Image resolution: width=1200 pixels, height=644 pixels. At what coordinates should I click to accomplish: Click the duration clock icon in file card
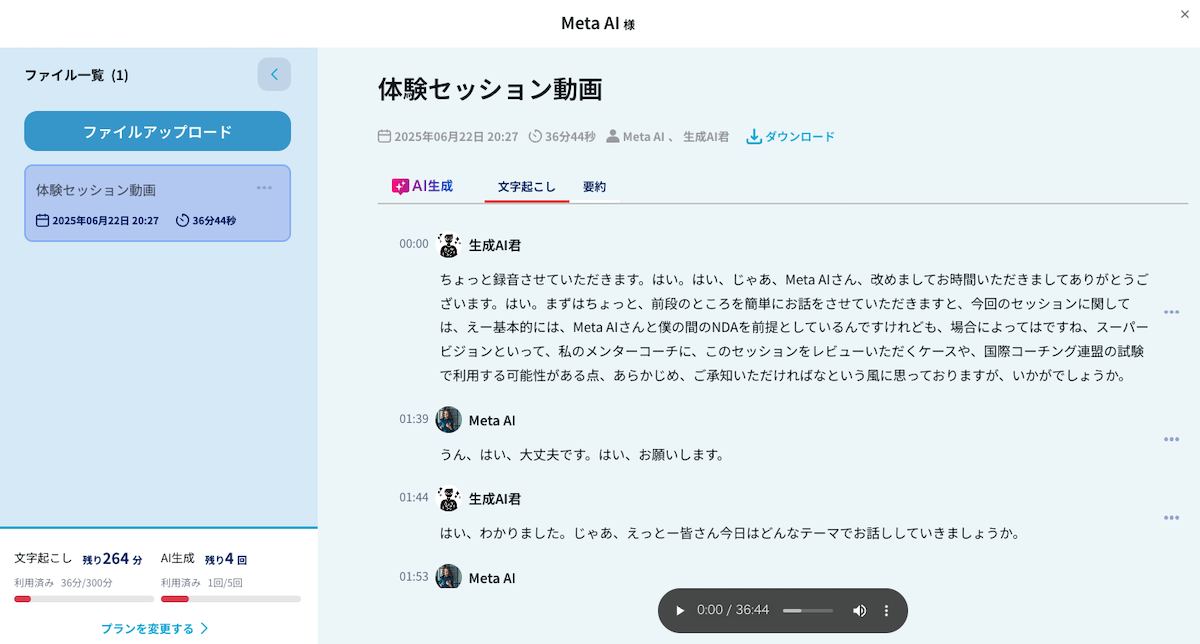coord(182,220)
